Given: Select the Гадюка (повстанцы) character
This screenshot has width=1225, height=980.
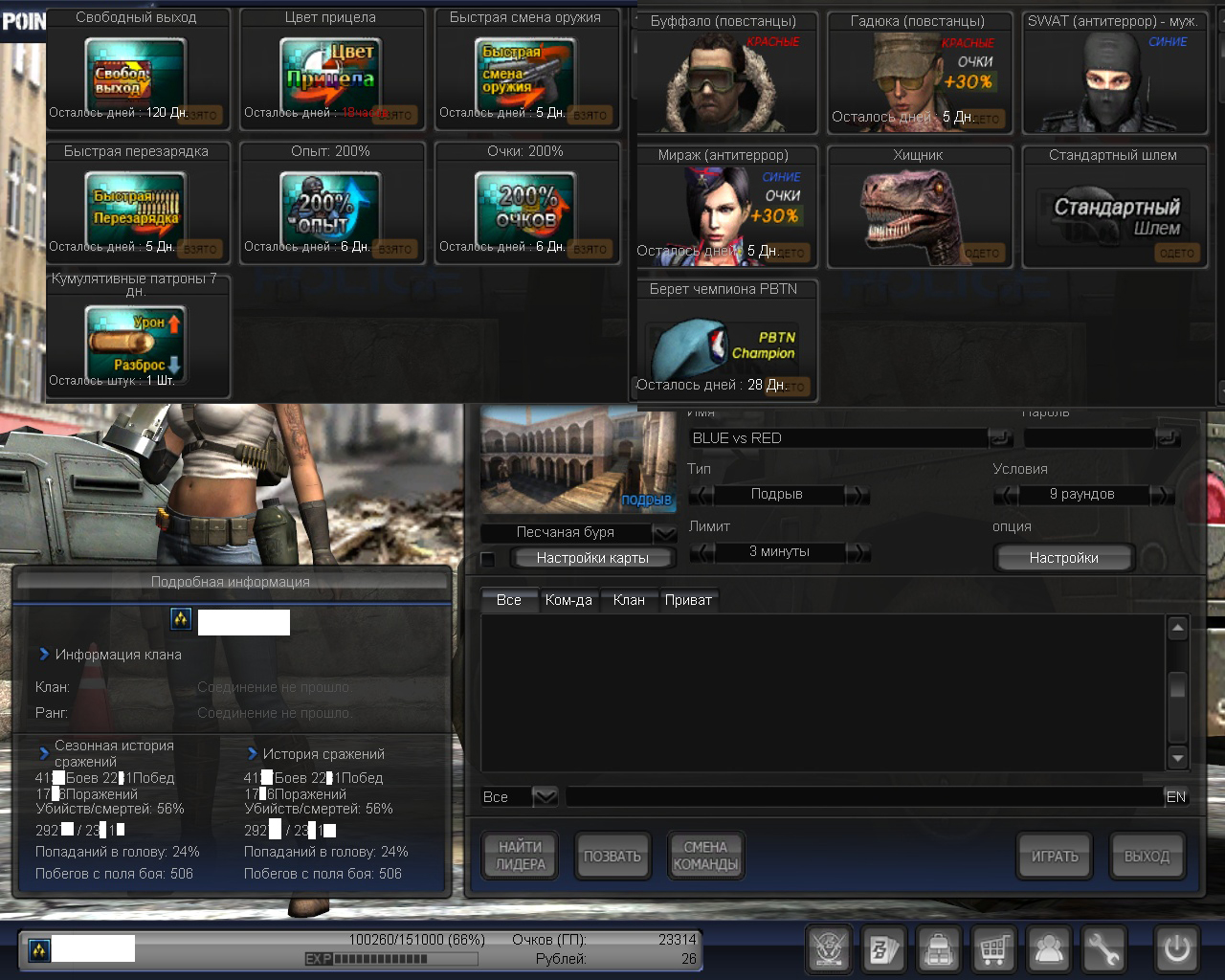Looking at the screenshot, I should coord(919,73).
